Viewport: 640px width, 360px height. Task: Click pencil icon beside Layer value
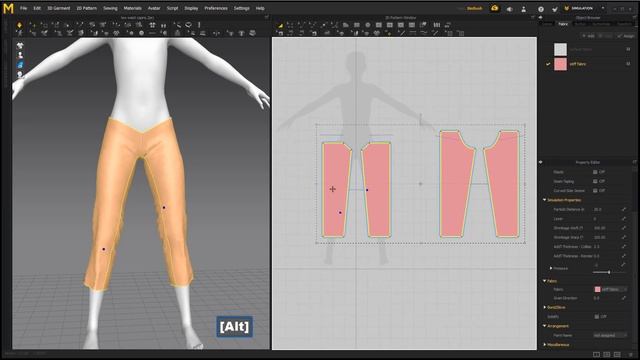(x=624, y=219)
